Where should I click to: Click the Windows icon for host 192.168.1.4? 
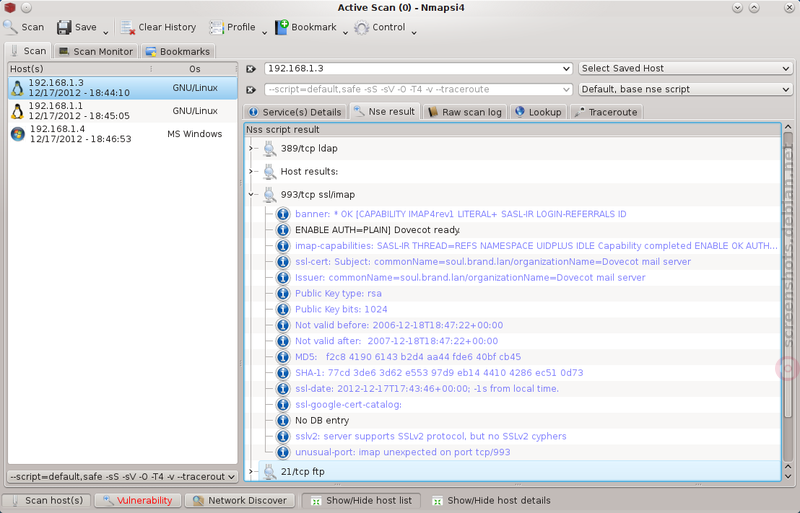18,134
